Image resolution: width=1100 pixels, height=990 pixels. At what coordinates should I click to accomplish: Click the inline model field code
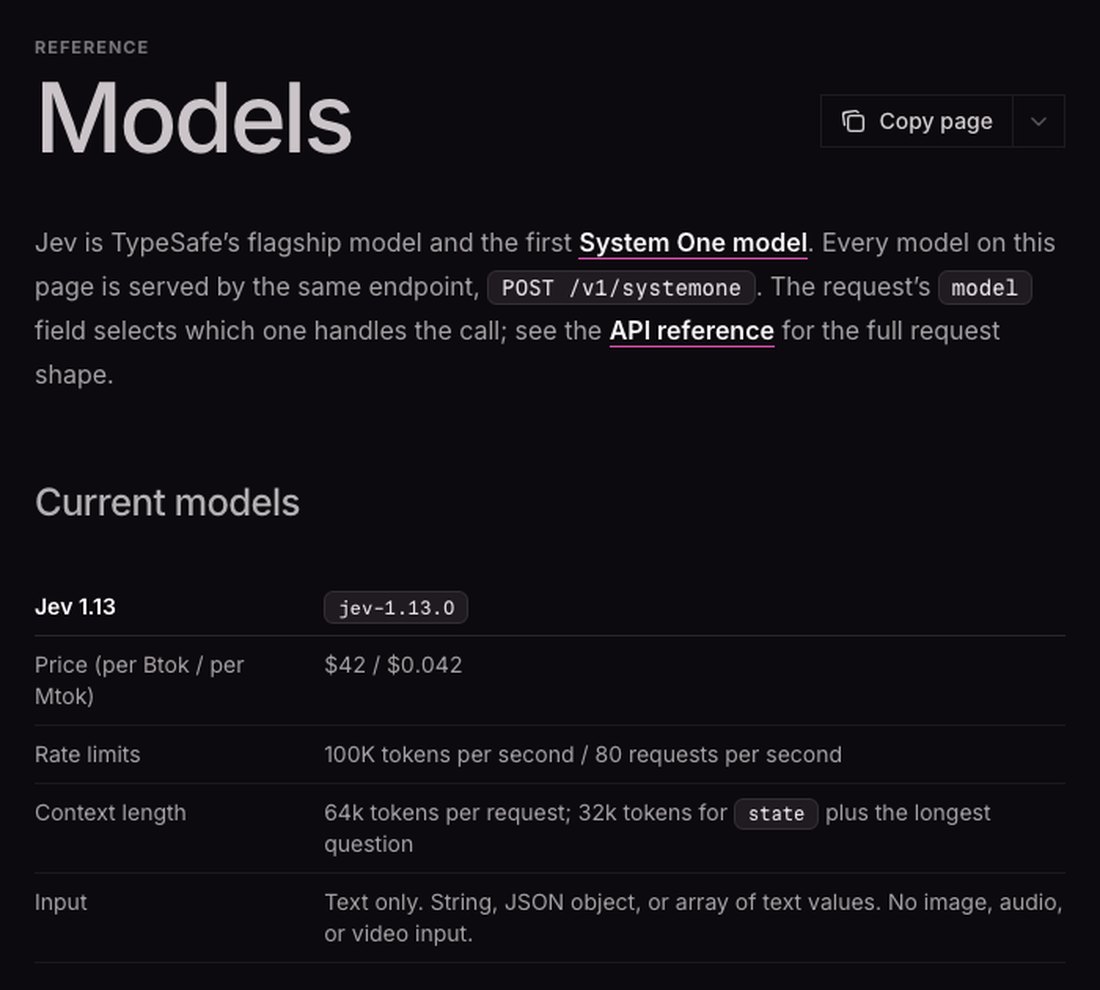pyautogui.click(x=984, y=288)
